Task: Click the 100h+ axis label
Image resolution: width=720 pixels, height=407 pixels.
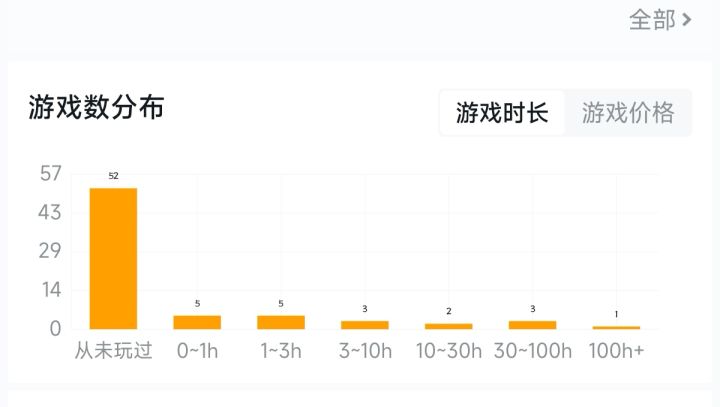Action: 616,351
